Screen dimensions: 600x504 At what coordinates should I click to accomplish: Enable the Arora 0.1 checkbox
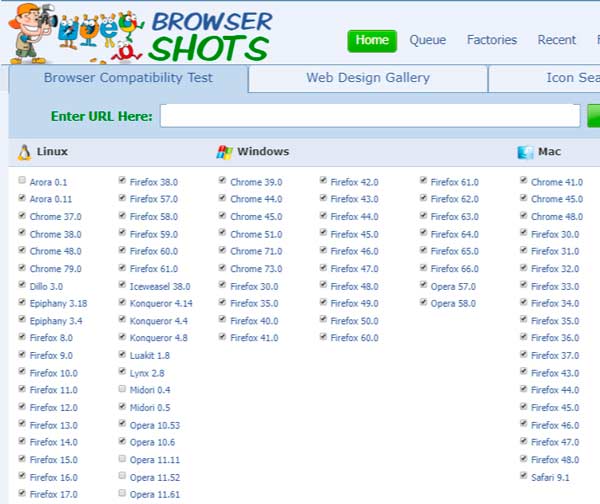[x=22, y=180]
